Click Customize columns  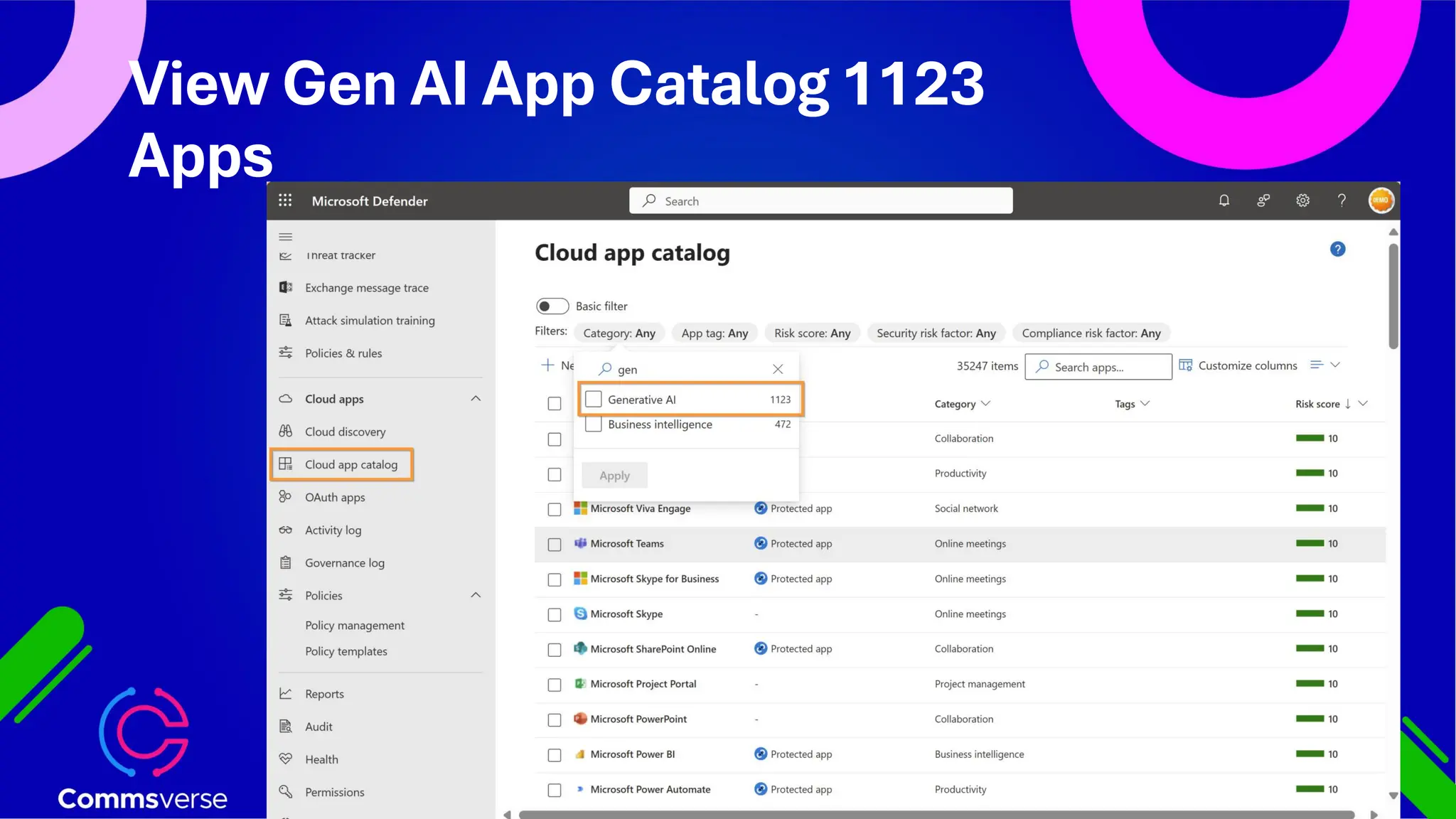point(1238,365)
